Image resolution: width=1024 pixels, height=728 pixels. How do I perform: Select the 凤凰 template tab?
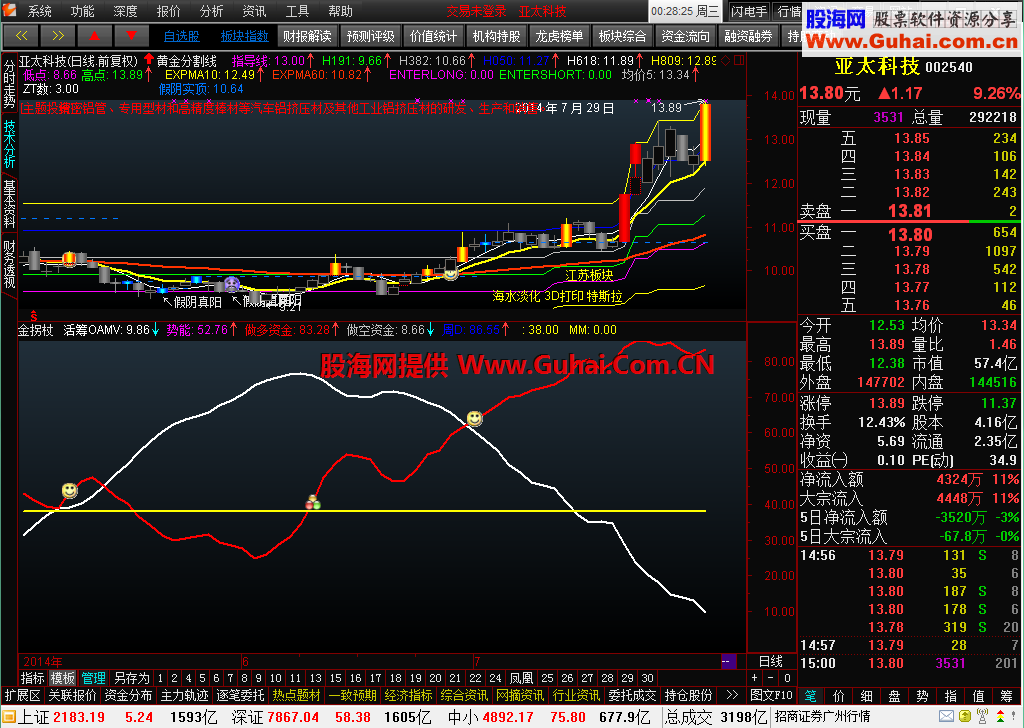pos(521,678)
